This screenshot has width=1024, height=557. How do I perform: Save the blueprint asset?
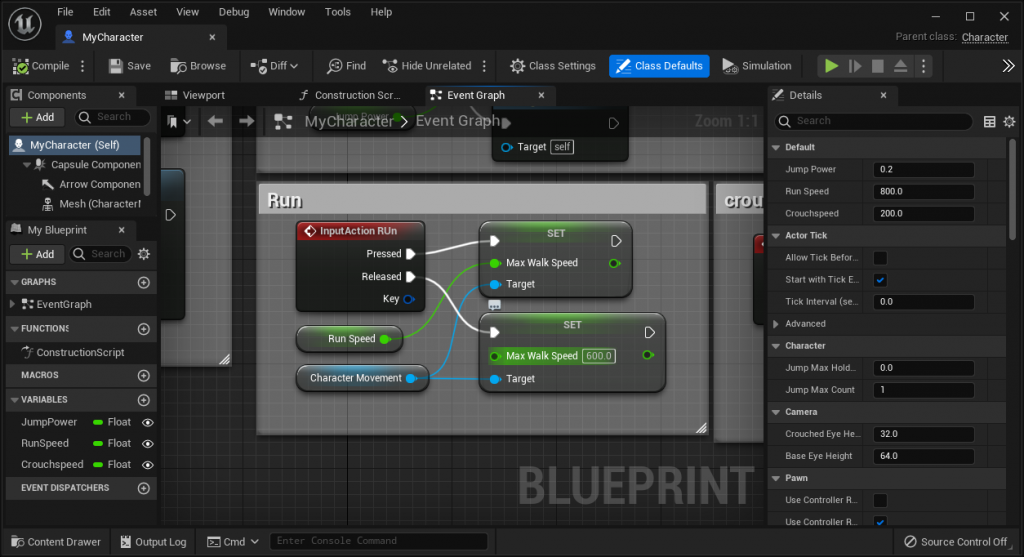(x=130, y=66)
